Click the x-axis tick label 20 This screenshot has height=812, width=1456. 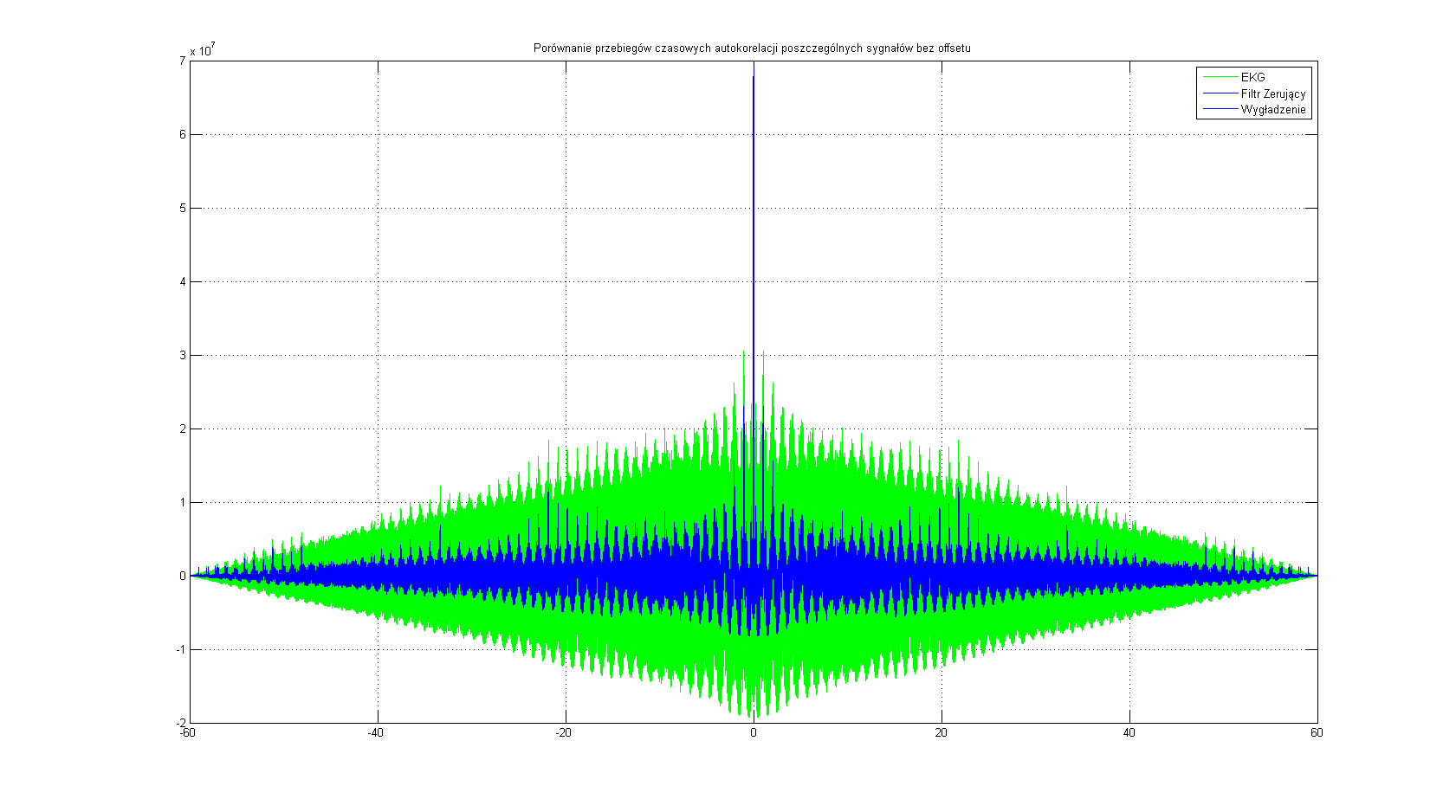(x=942, y=733)
